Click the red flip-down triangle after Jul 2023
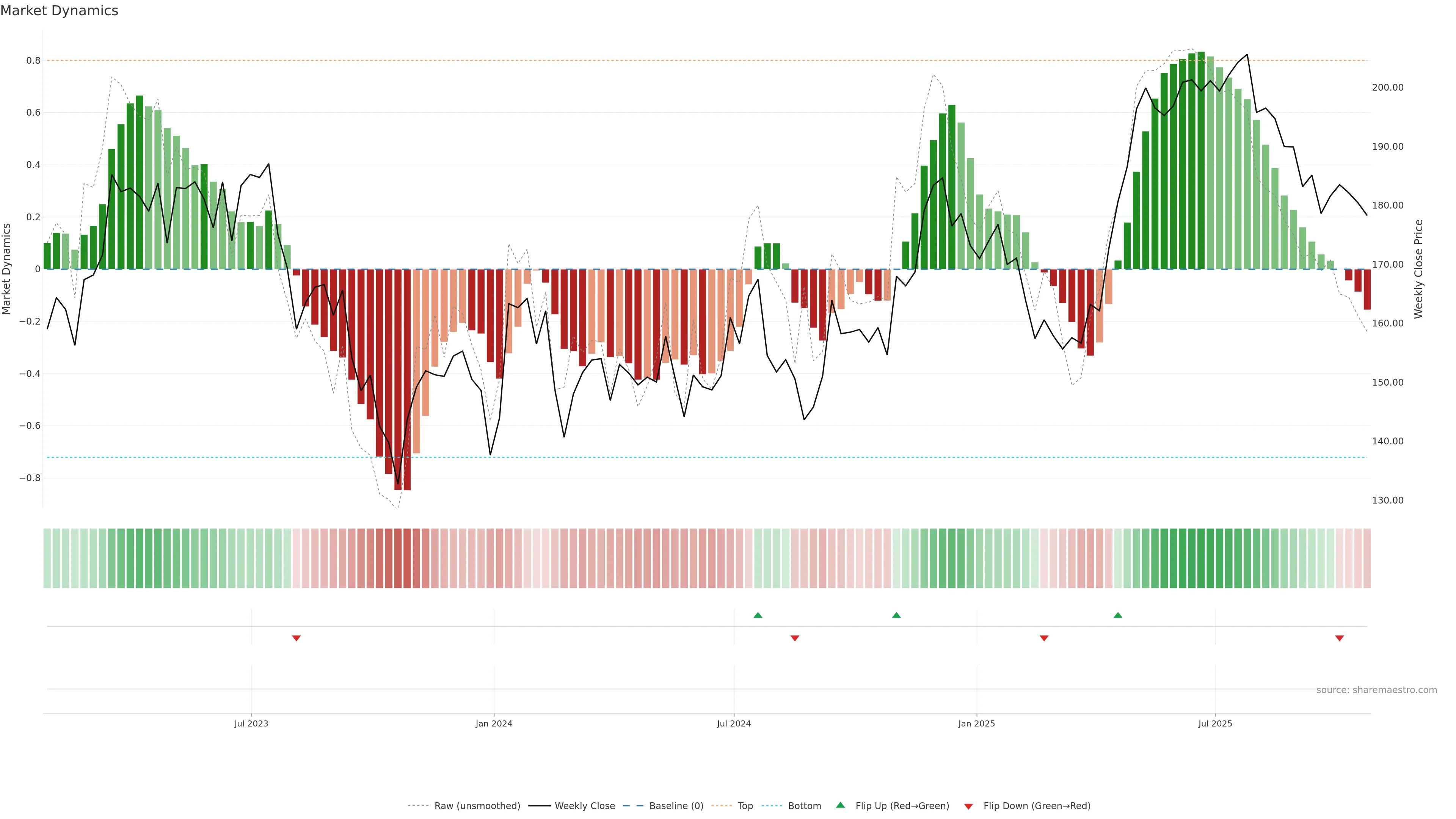Image resolution: width=1456 pixels, height=819 pixels. click(x=296, y=638)
